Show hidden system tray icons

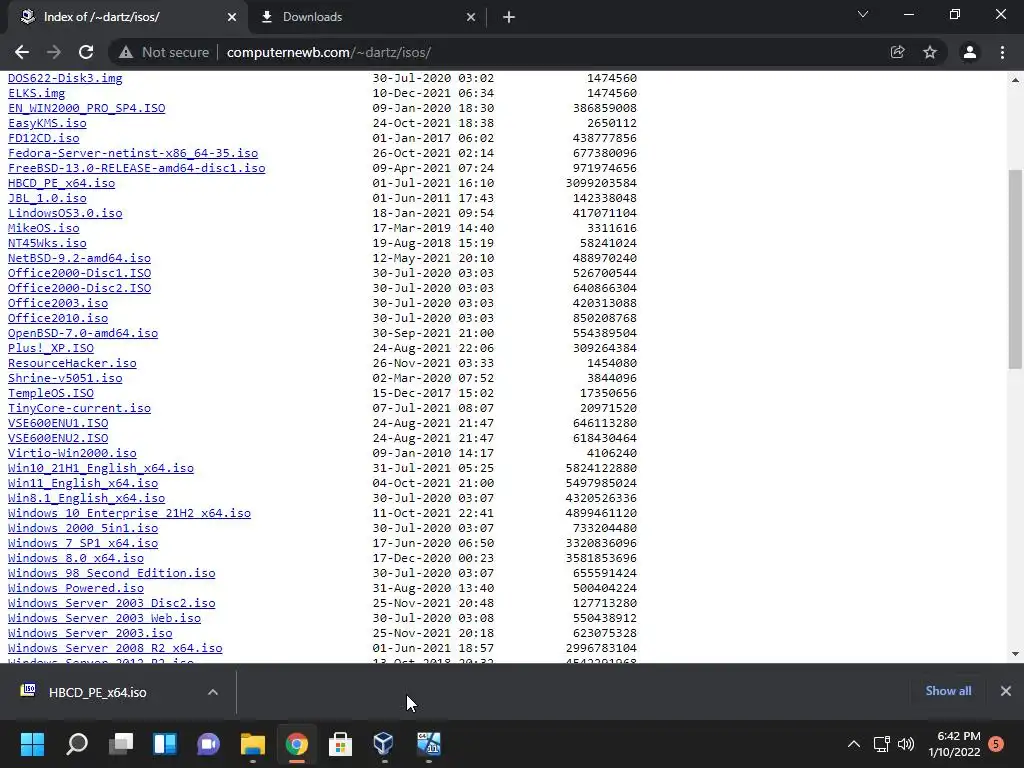click(x=854, y=744)
